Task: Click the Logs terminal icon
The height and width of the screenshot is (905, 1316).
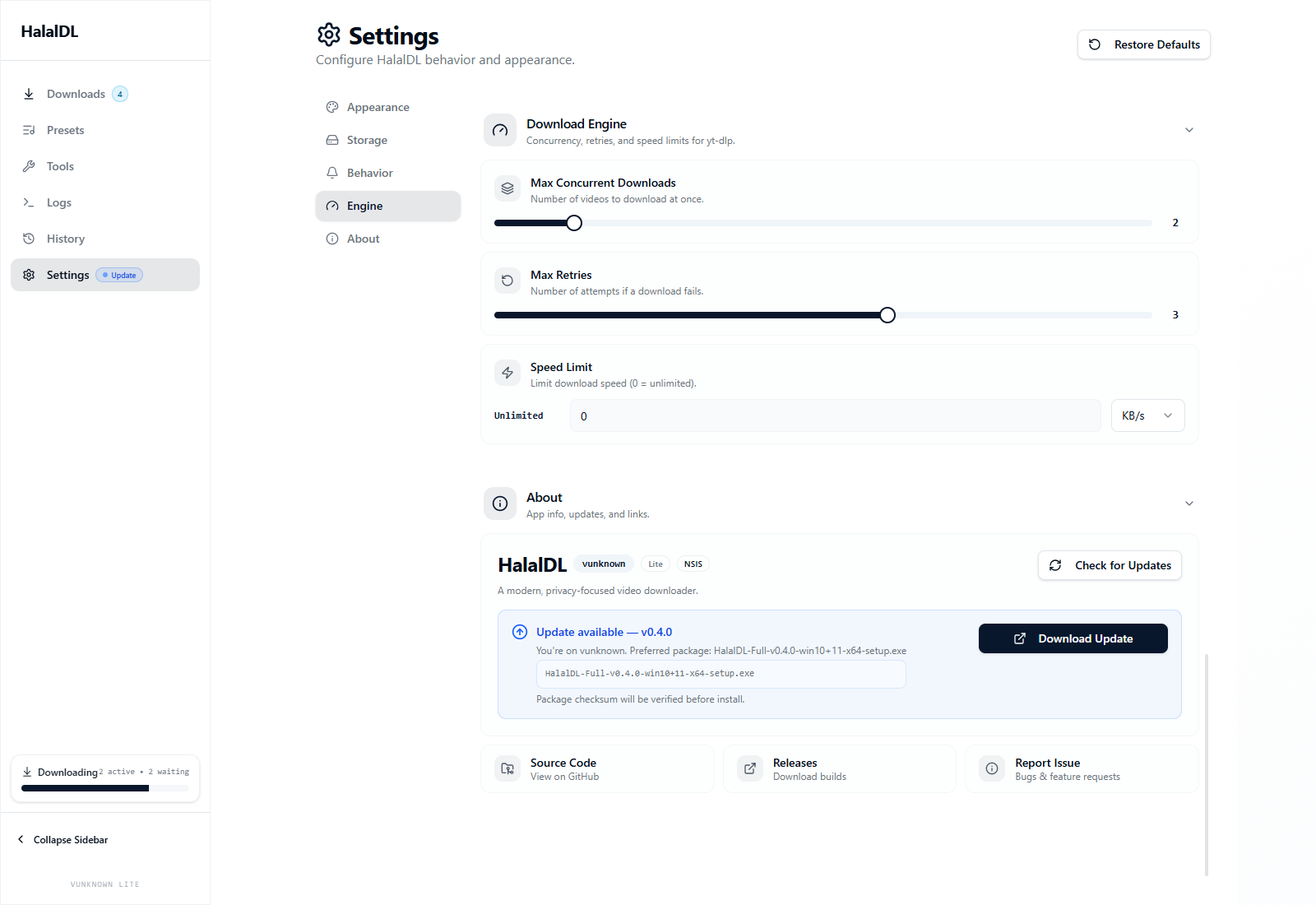Action: coord(29,202)
